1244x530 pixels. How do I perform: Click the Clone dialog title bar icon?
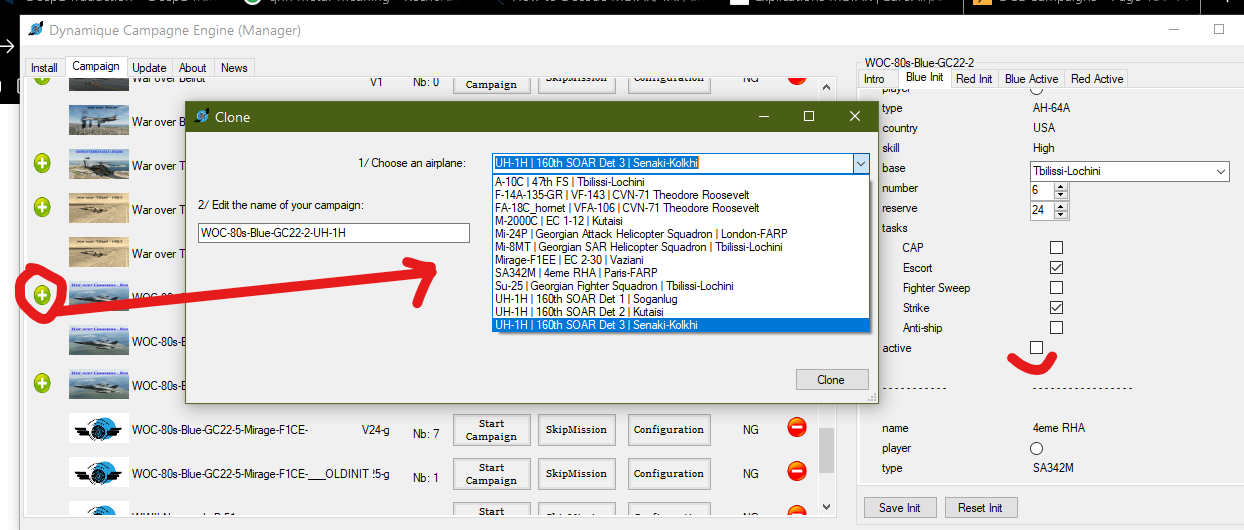tap(200, 116)
